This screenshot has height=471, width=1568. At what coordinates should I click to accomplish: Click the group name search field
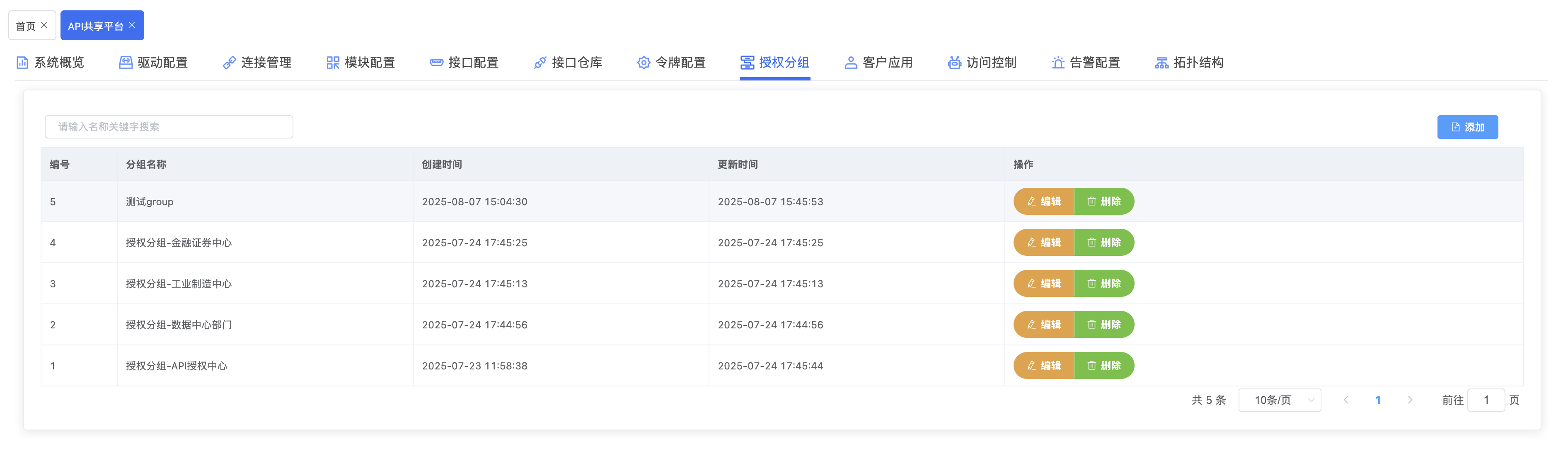click(169, 127)
